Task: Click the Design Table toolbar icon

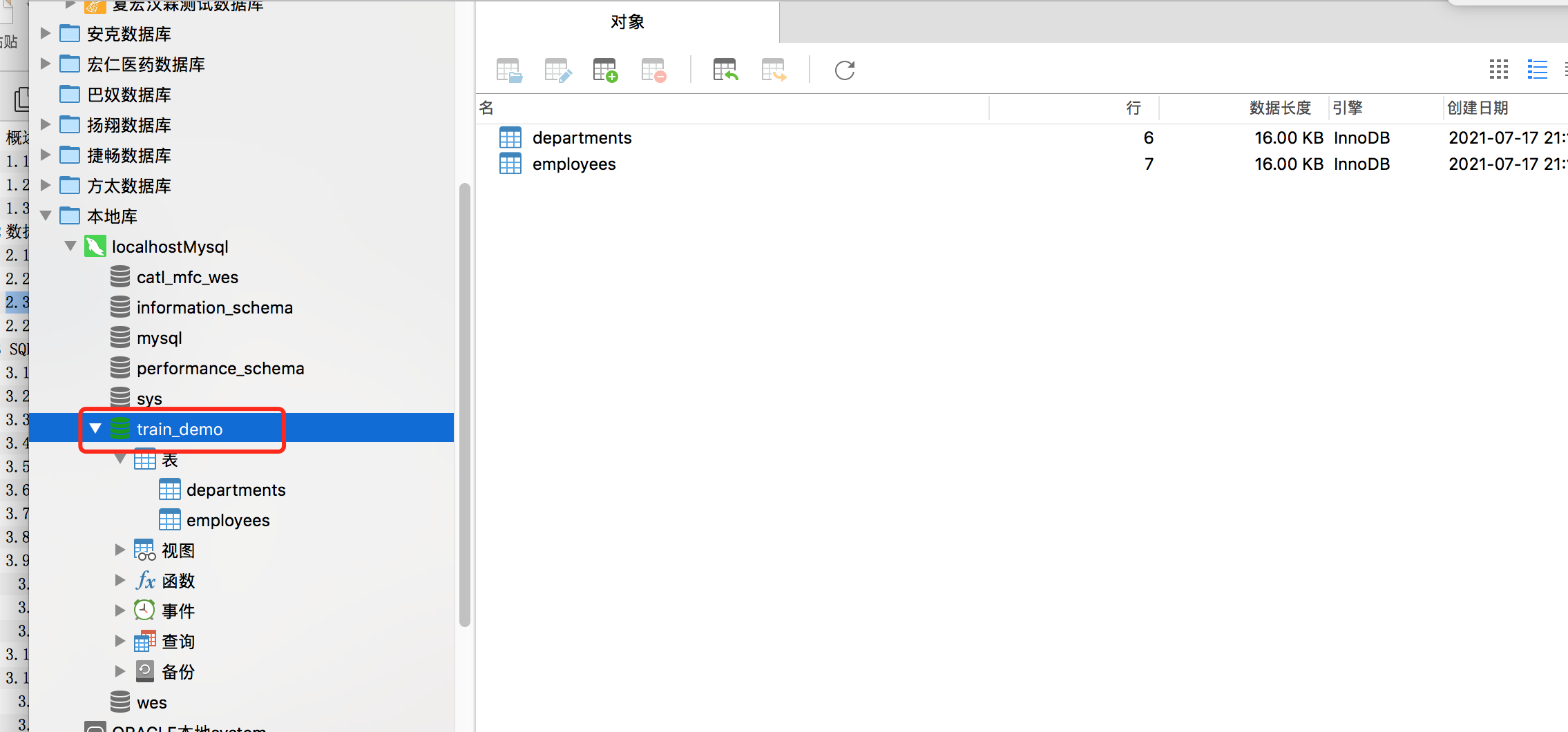Action: [x=557, y=70]
